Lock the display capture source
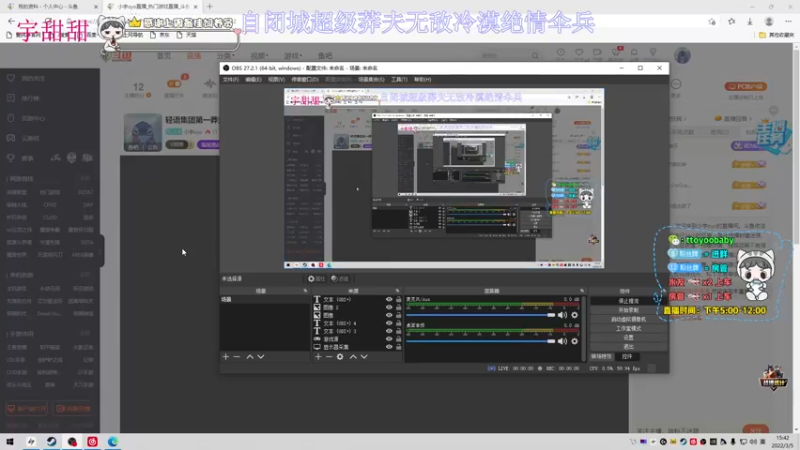The width and height of the screenshot is (800, 450). tap(398, 347)
